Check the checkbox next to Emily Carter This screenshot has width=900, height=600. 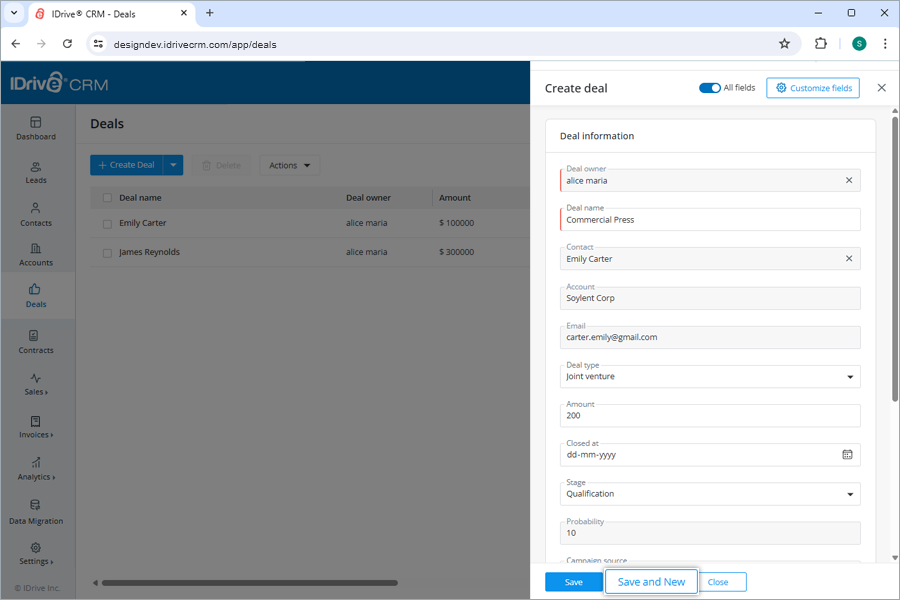point(107,223)
